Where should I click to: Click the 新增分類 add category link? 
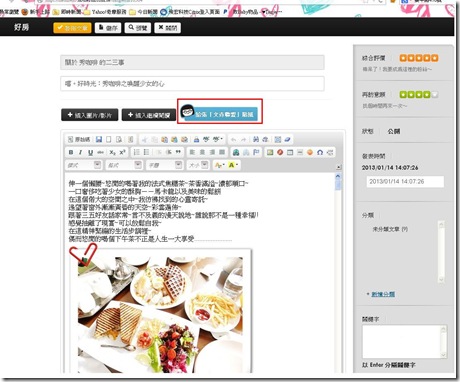click(383, 294)
